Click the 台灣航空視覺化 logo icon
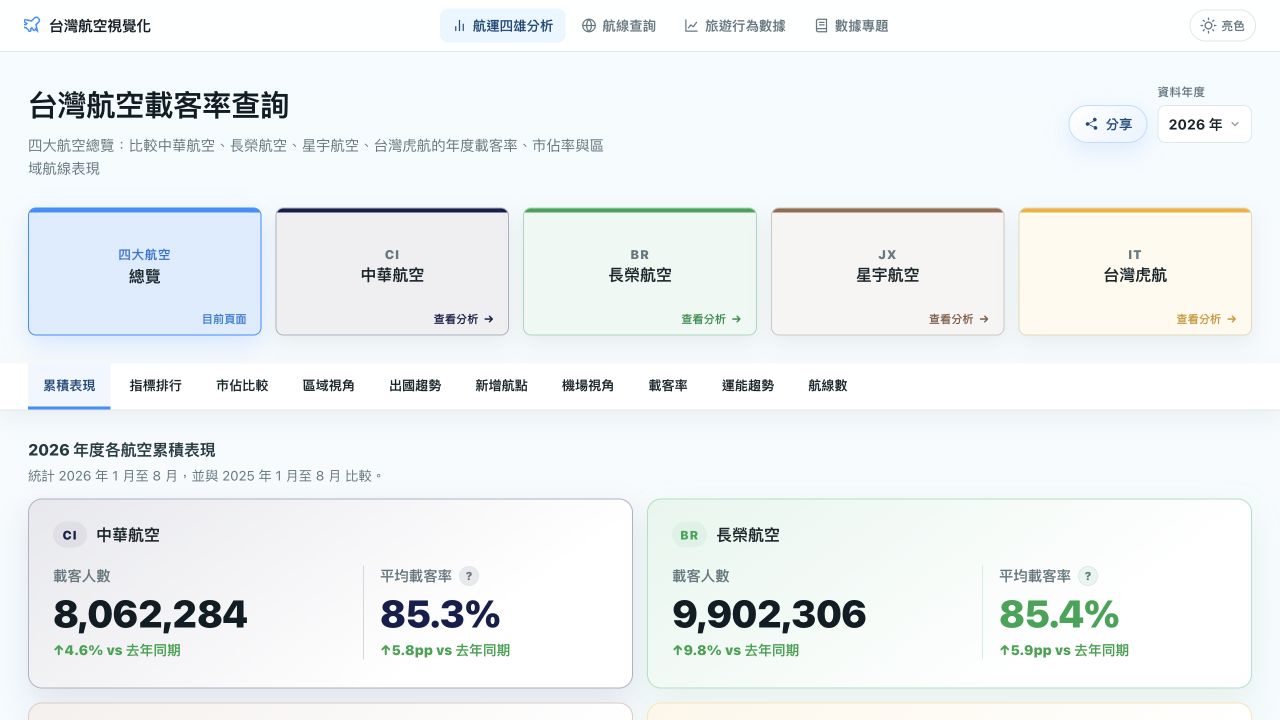The height and width of the screenshot is (720, 1280). (32, 25)
